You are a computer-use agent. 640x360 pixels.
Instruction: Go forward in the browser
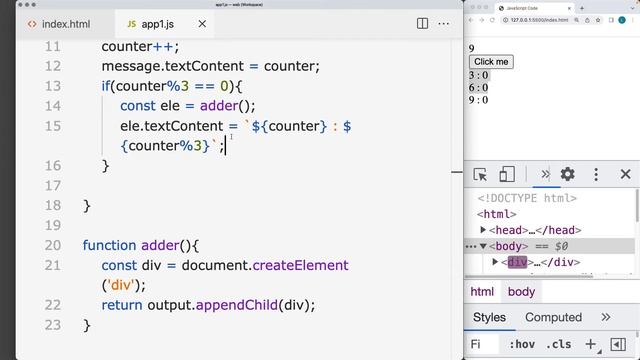[481, 20]
